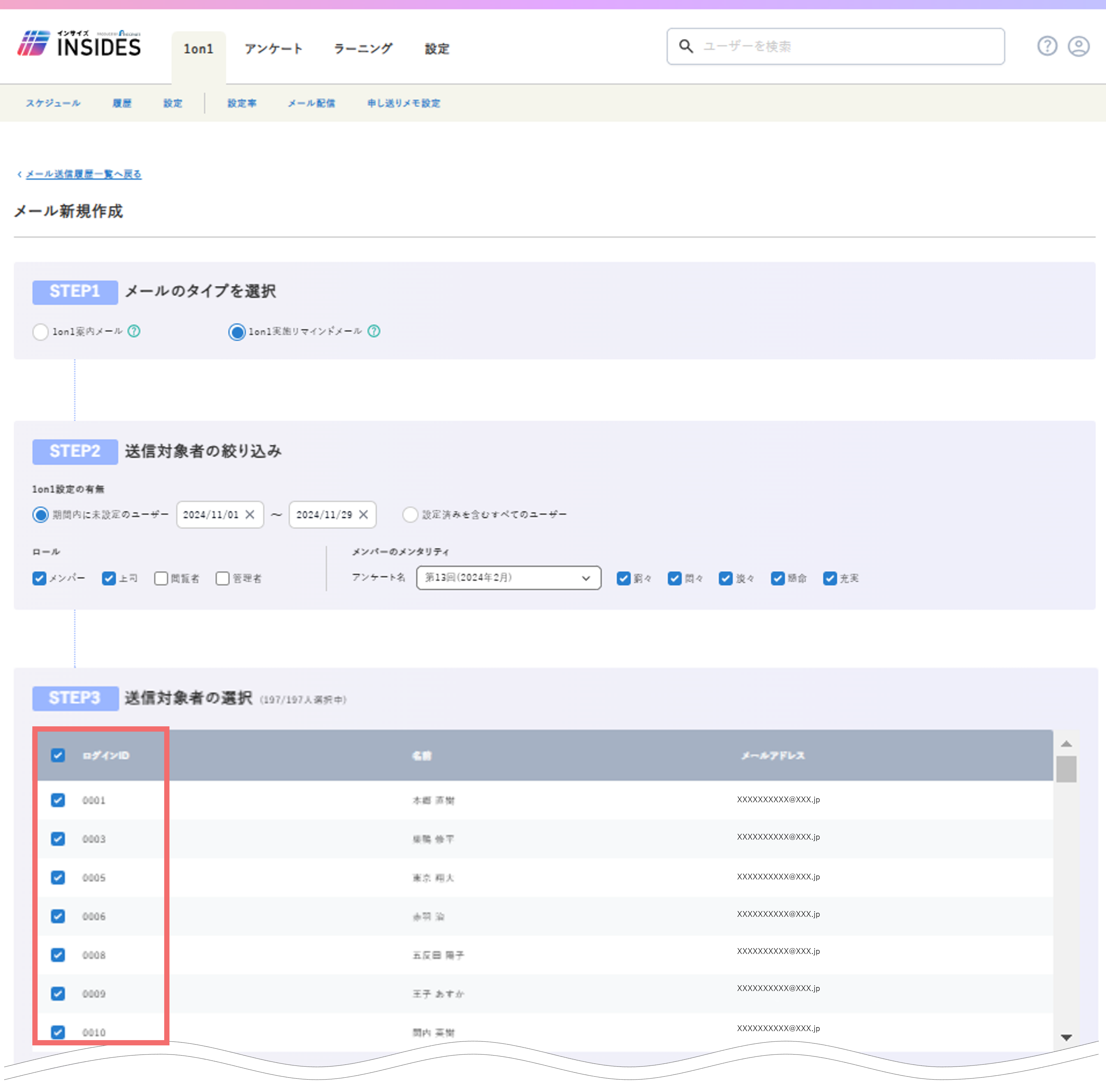
Task: Click the scroll-down arrow of the recipient list
Action: [1066, 1037]
